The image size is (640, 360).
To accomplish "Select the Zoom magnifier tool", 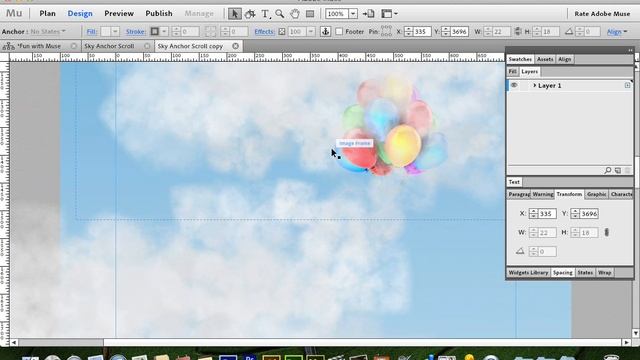I will click(280, 14).
